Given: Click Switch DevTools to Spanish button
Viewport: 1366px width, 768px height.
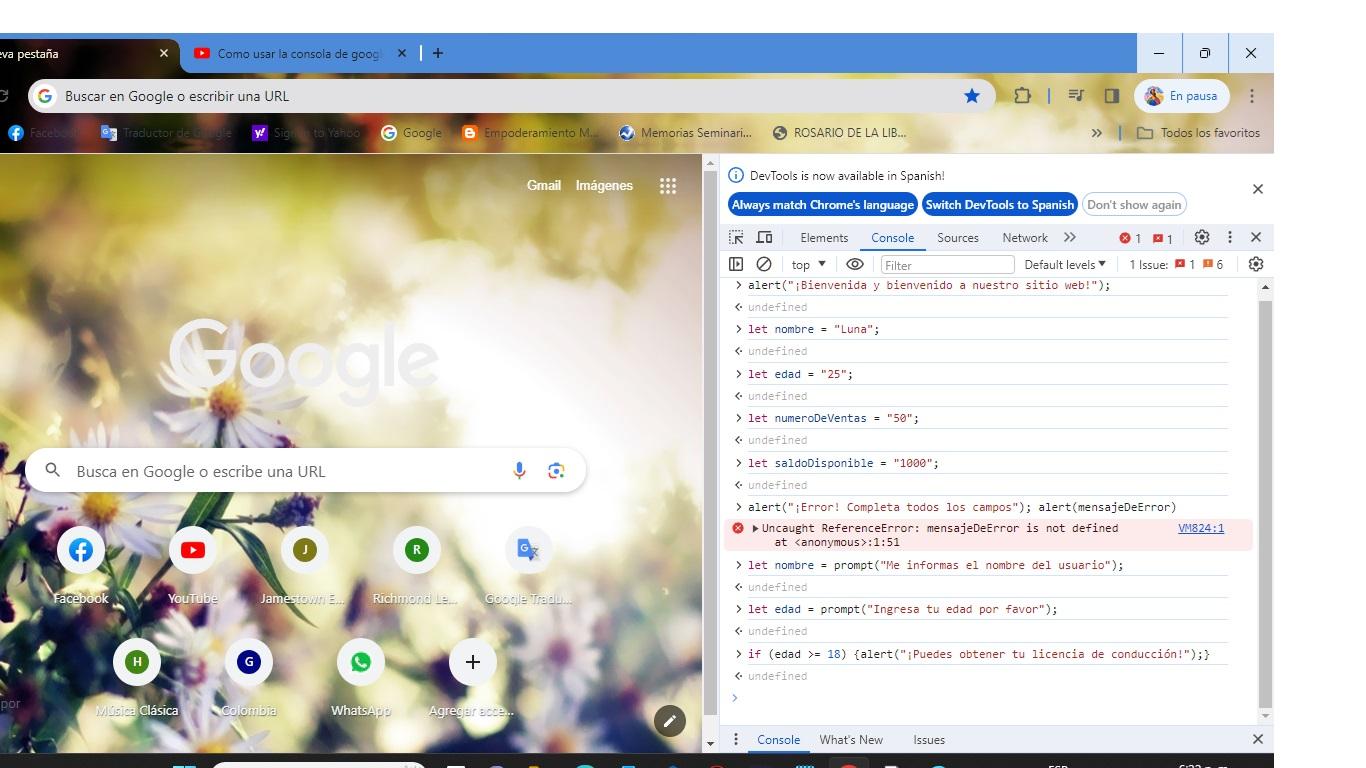Looking at the screenshot, I should 999,204.
